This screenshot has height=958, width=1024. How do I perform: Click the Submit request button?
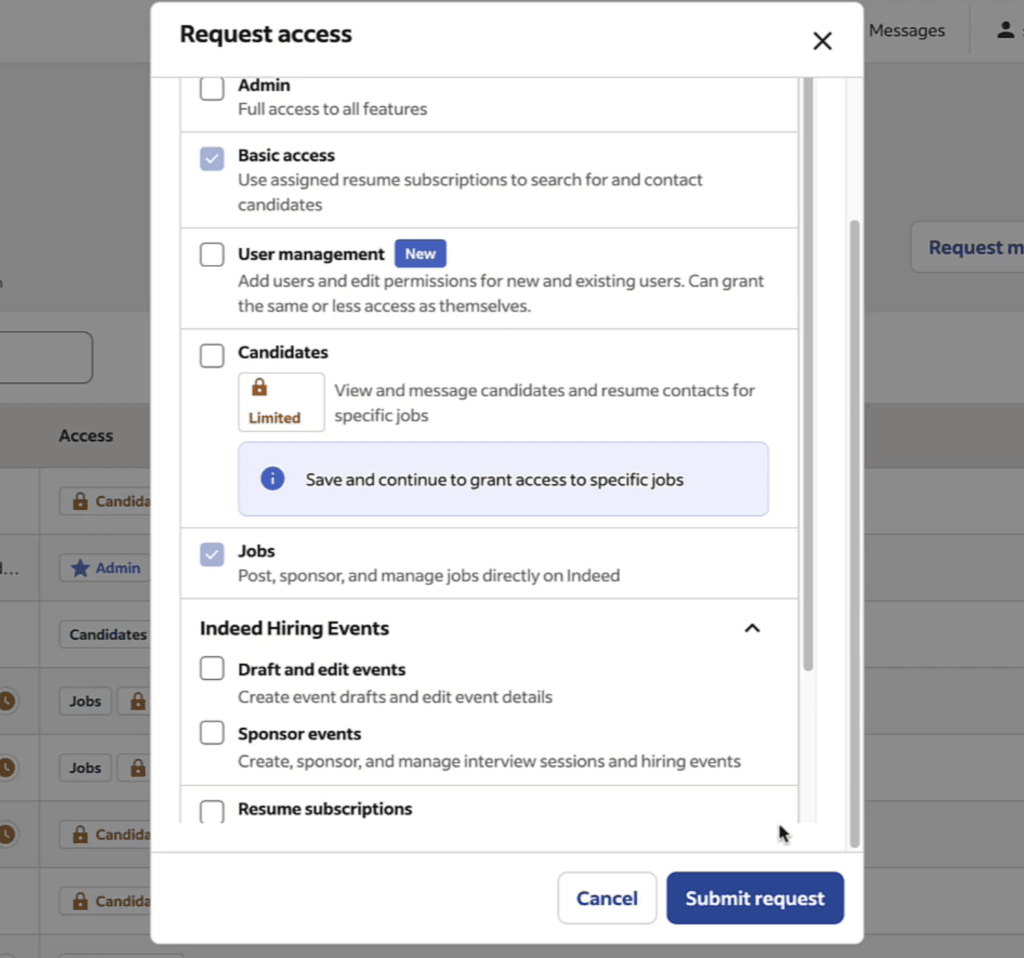755,898
